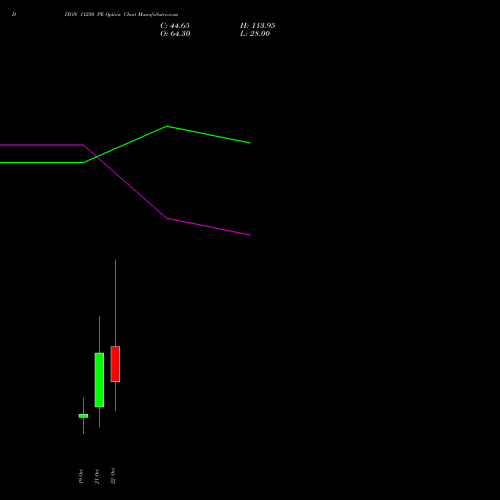500x500 pixels.
Task: Click the 19 Oct date axis label
Action: click(x=81, y=476)
